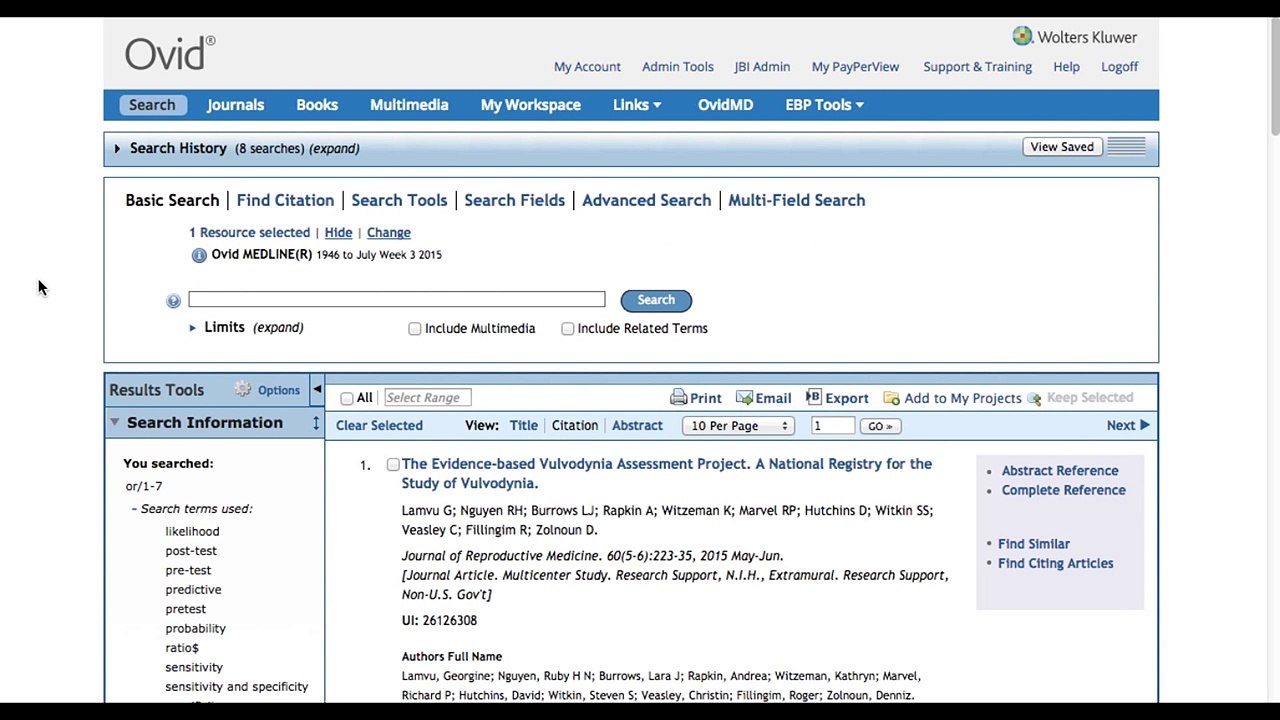Click Hide resource link
The image size is (1280, 720).
click(x=338, y=233)
